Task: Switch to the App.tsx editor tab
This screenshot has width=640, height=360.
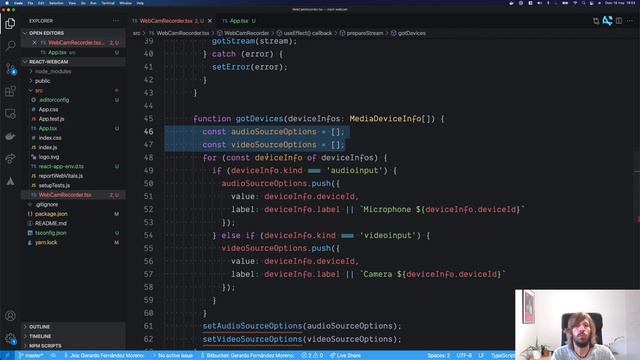Action: (239, 21)
